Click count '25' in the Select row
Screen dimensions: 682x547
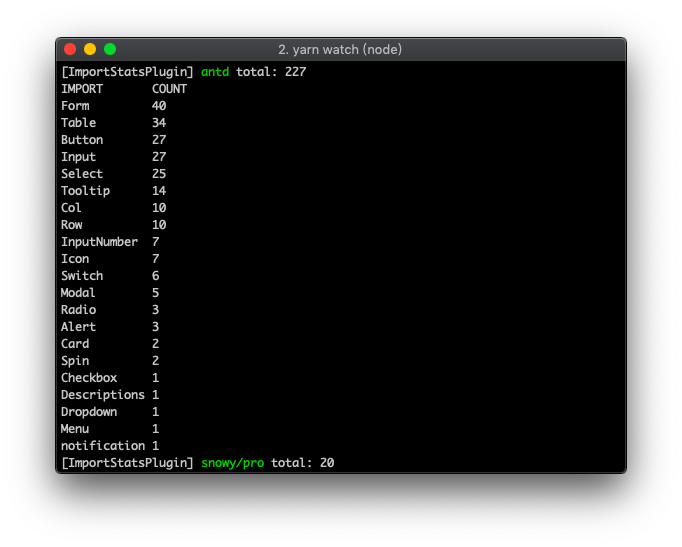(x=159, y=173)
